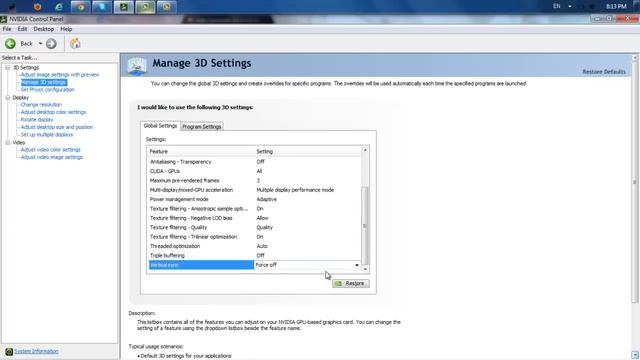Select Adjust video color settings

(51, 150)
